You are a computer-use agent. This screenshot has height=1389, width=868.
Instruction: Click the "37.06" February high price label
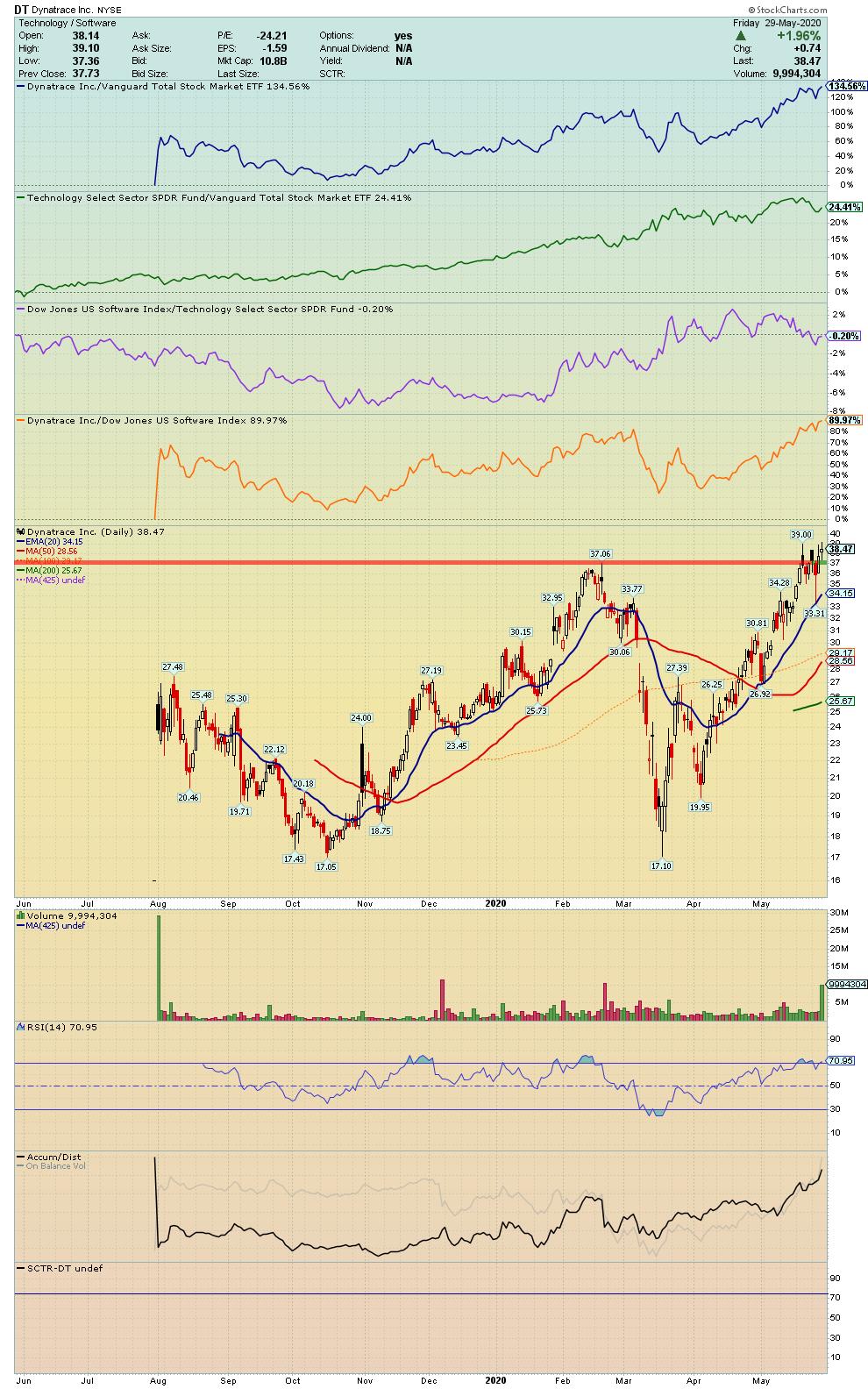coord(600,553)
